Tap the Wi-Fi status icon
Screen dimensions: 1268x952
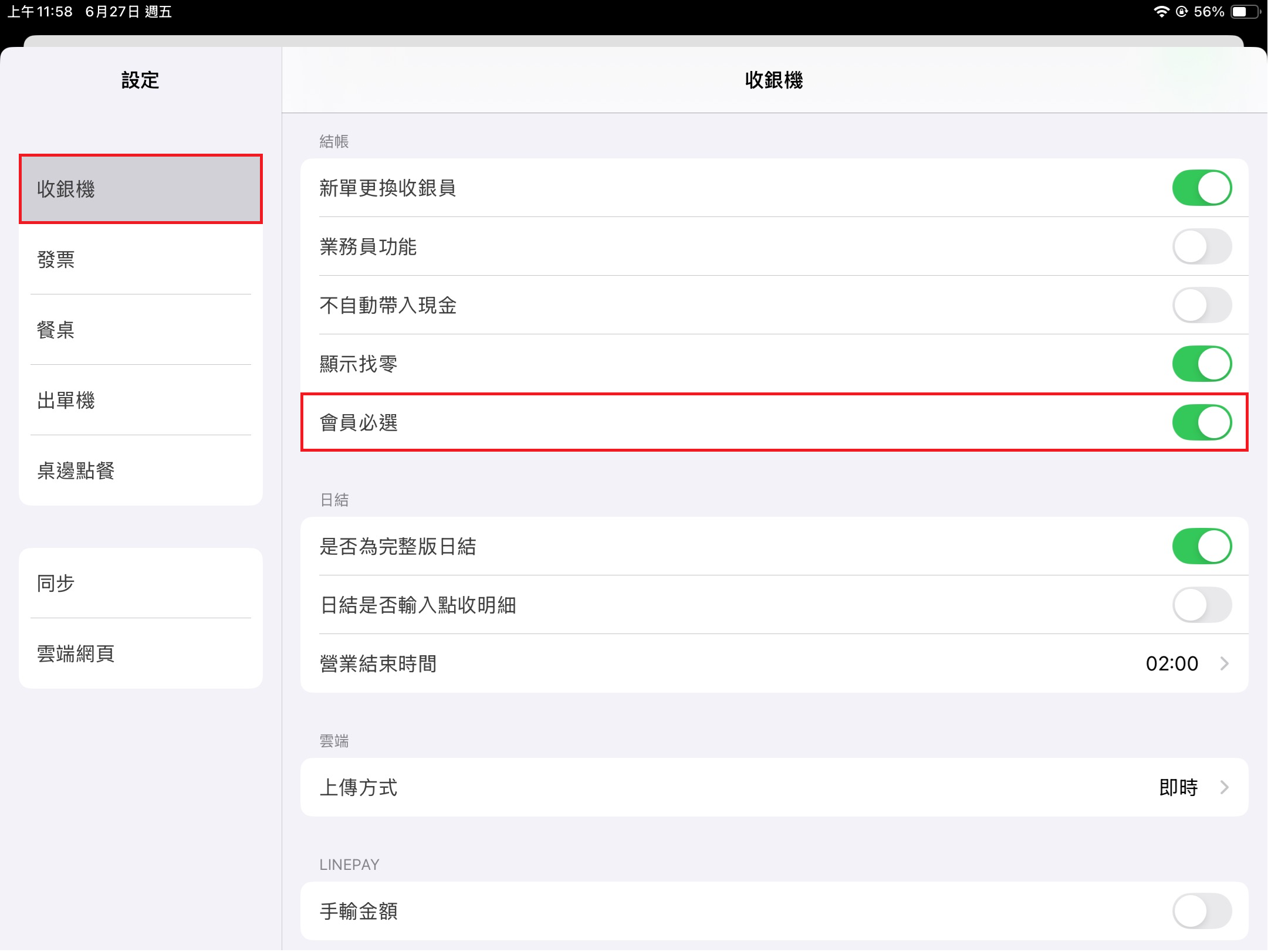pos(1161,12)
